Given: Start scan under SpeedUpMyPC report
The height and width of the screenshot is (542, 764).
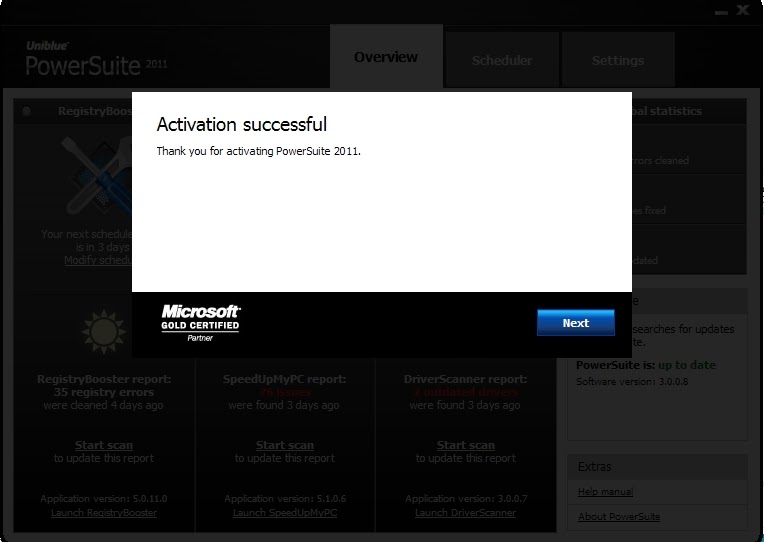Looking at the screenshot, I should pos(285,445).
